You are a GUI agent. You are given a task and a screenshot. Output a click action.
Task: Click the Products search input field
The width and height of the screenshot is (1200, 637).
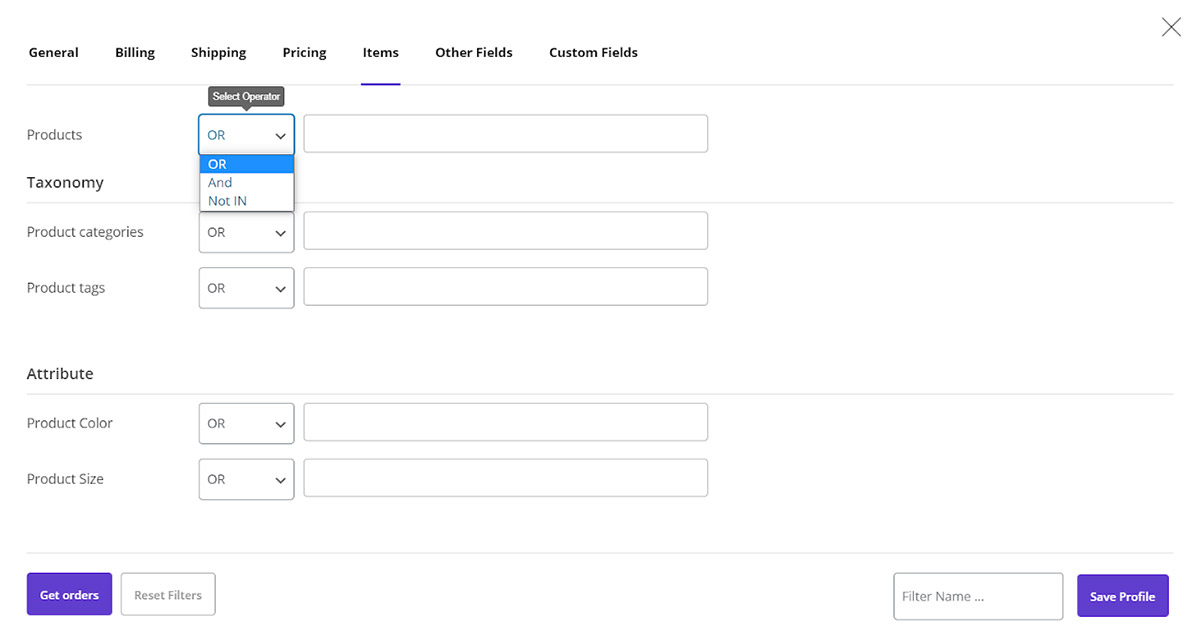coord(505,134)
